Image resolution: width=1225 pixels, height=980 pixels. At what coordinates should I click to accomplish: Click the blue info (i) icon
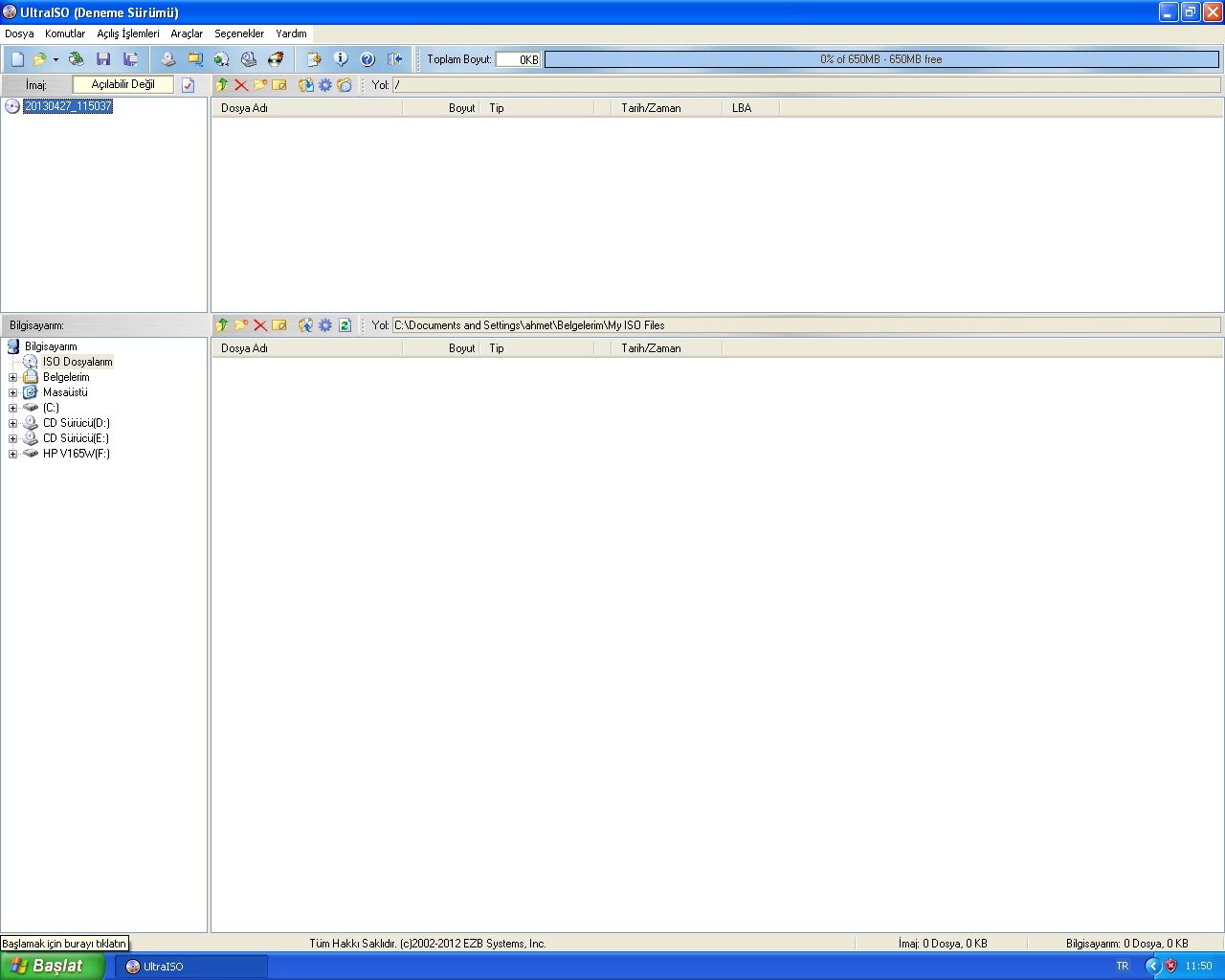click(341, 59)
